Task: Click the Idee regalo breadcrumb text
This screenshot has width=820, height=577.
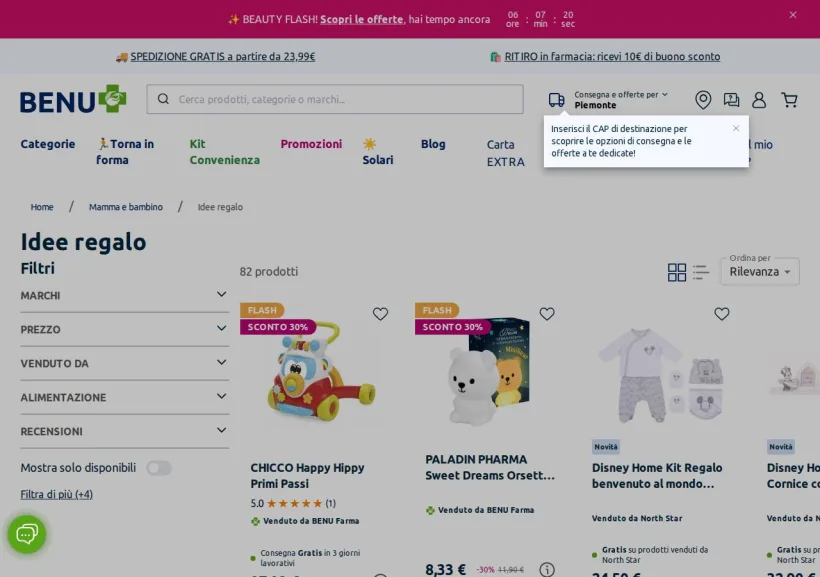Action: click(x=220, y=207)
